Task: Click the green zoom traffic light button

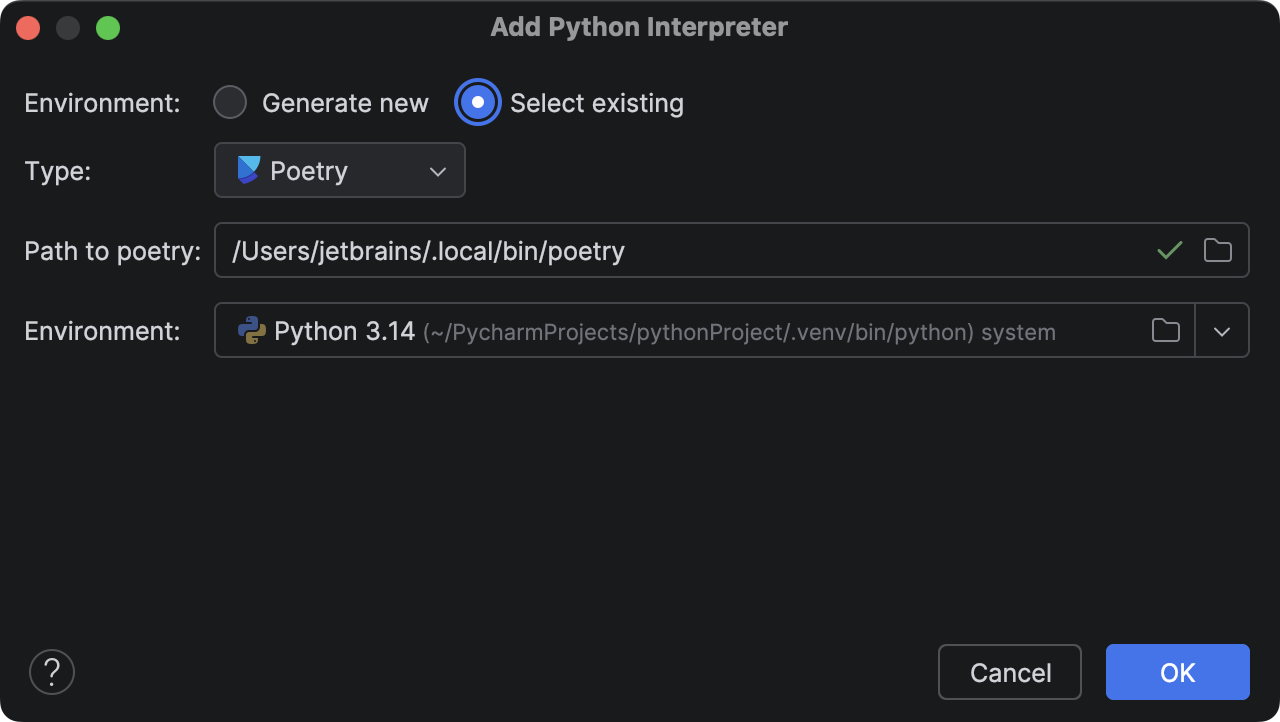Action: (x=108, y=27)
